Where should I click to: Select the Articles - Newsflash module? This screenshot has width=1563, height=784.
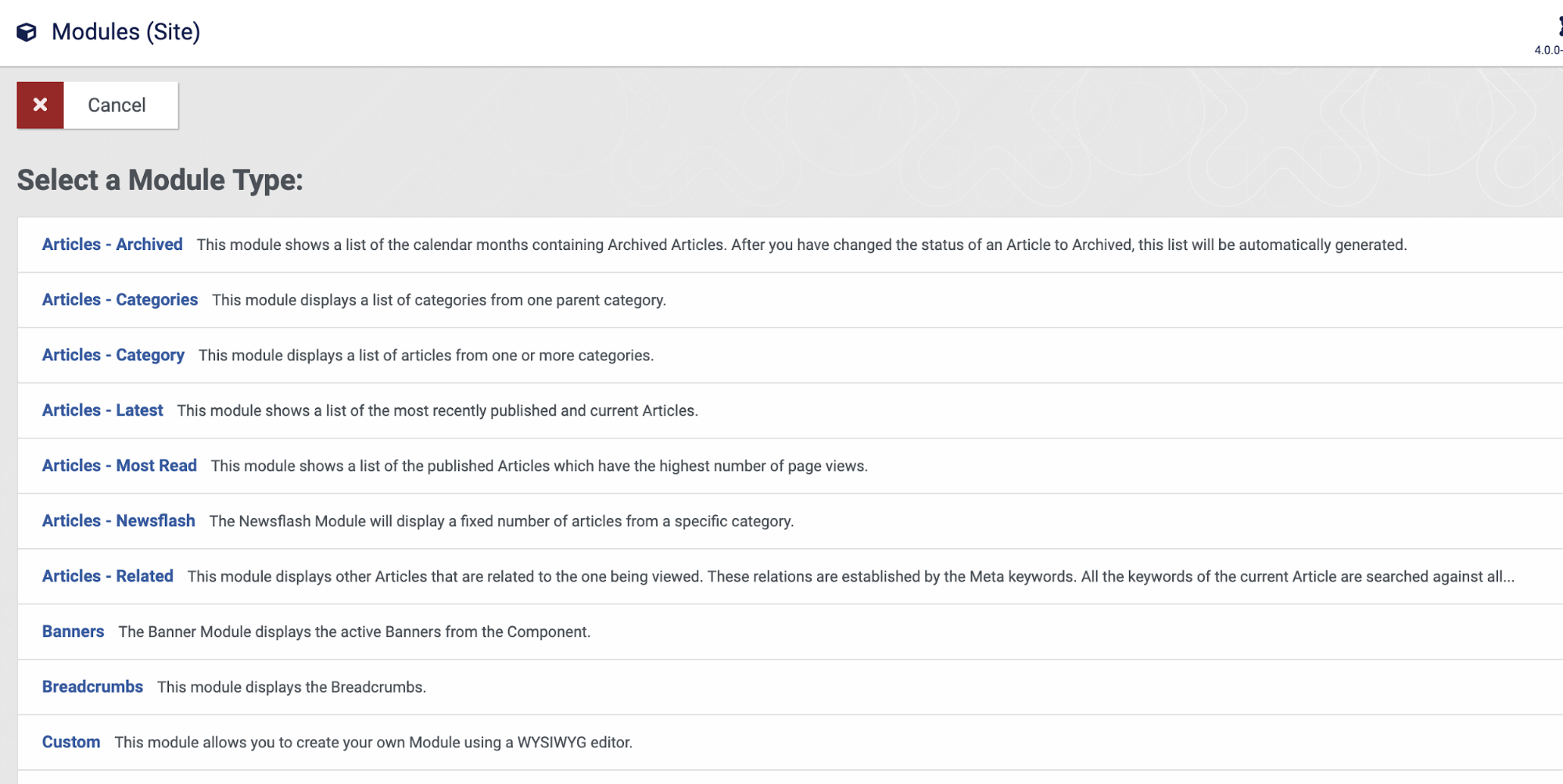click(118, 521)
